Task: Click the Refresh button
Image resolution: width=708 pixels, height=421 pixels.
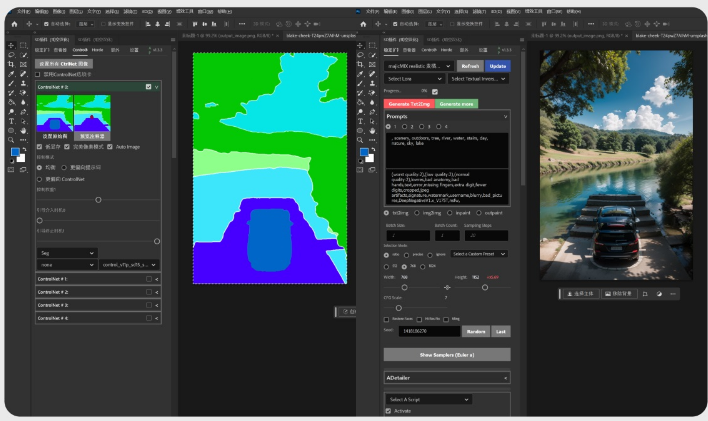Action: tap(470, 65)
